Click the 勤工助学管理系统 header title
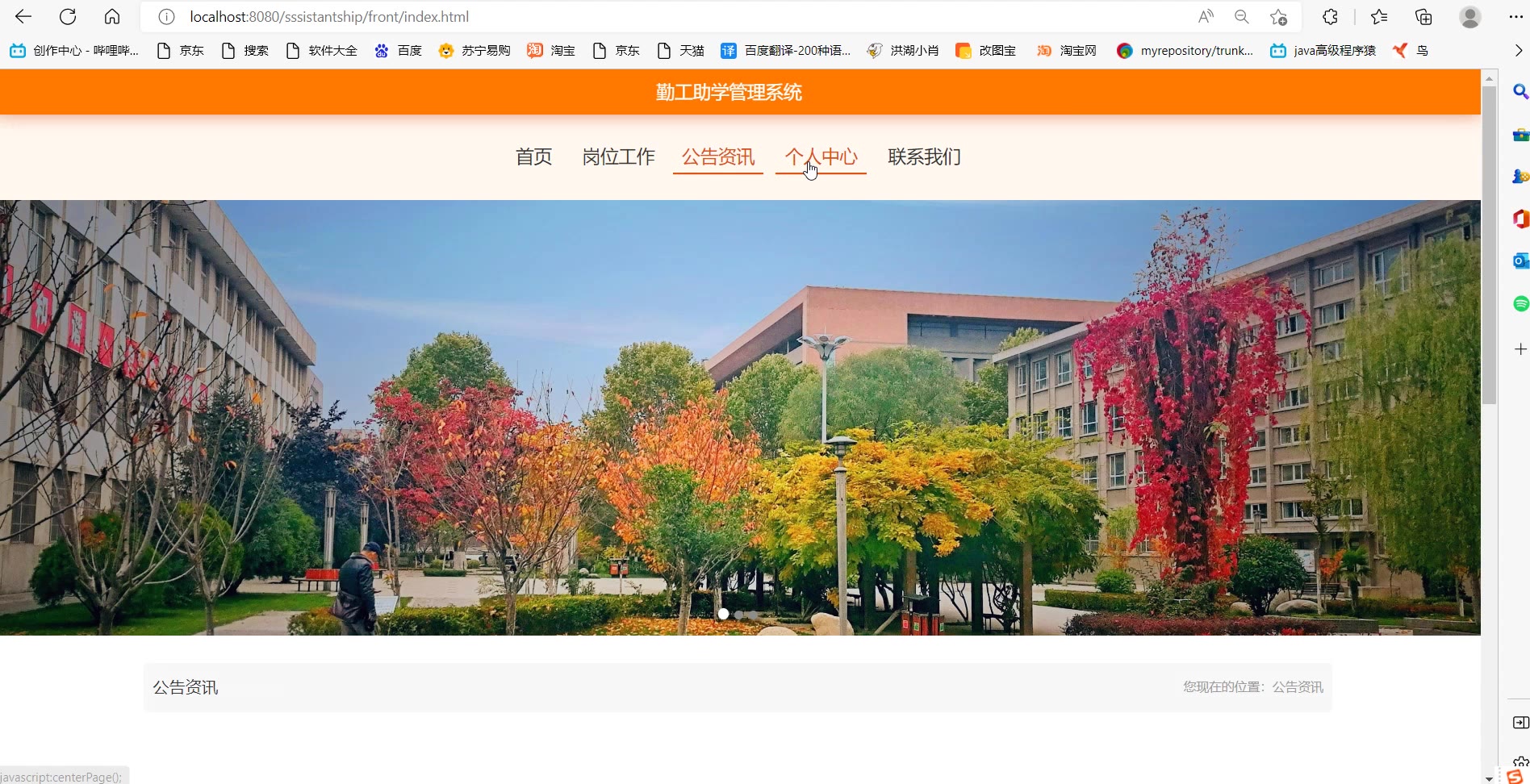This screenshot has height=784, width=1530. click(729, 93)
